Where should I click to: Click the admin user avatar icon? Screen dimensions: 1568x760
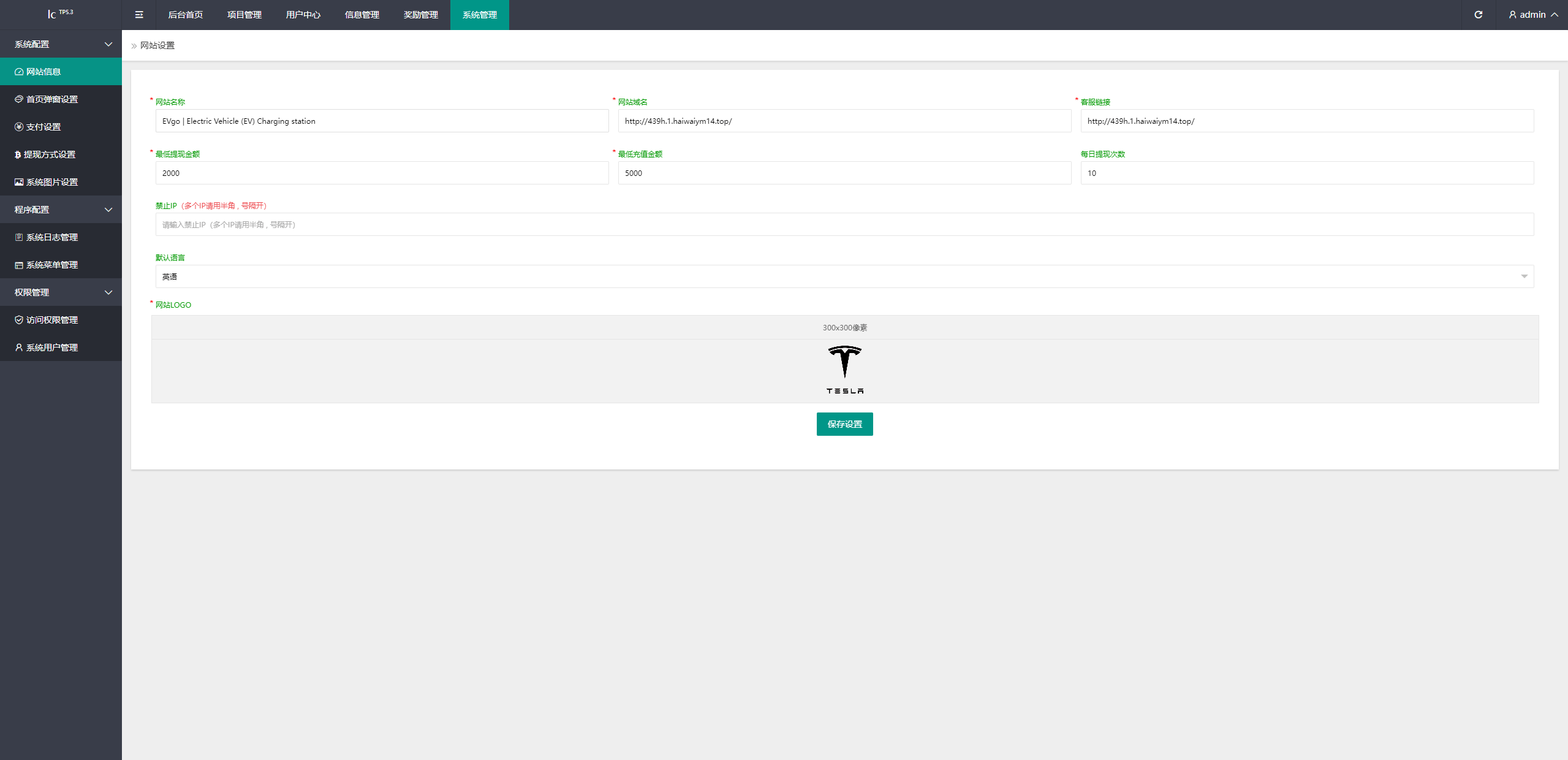1512,15
